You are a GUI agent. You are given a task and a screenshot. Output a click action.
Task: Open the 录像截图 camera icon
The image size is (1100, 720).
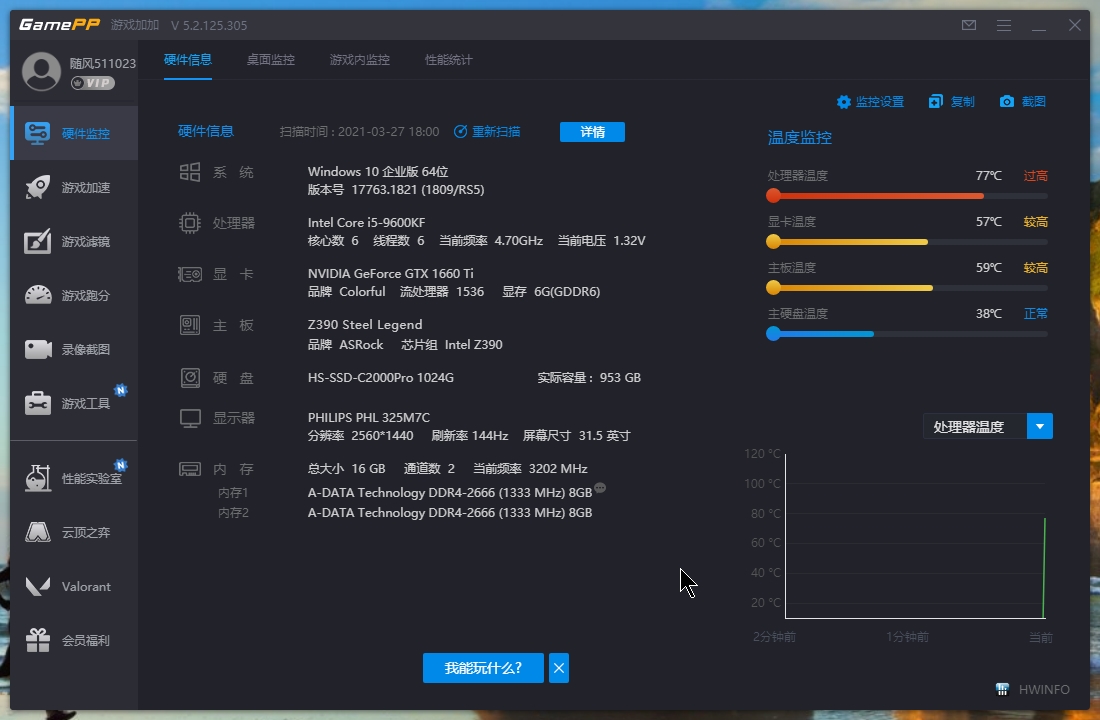pyautogui.click(x=38, y=349)
